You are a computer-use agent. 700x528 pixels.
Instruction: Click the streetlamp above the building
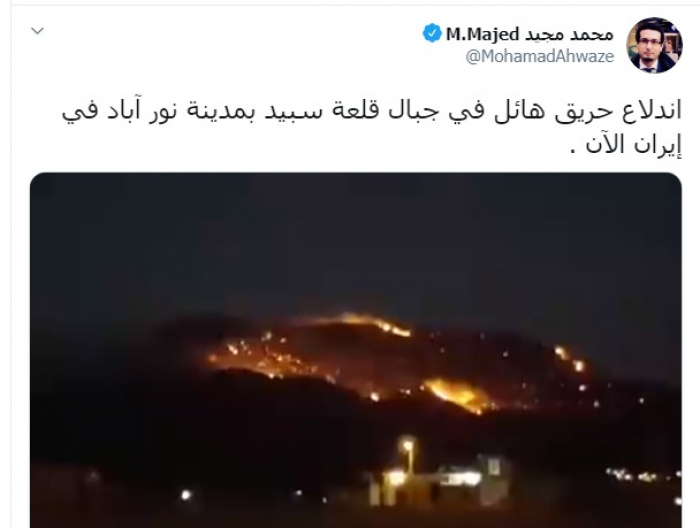(407, 446)
